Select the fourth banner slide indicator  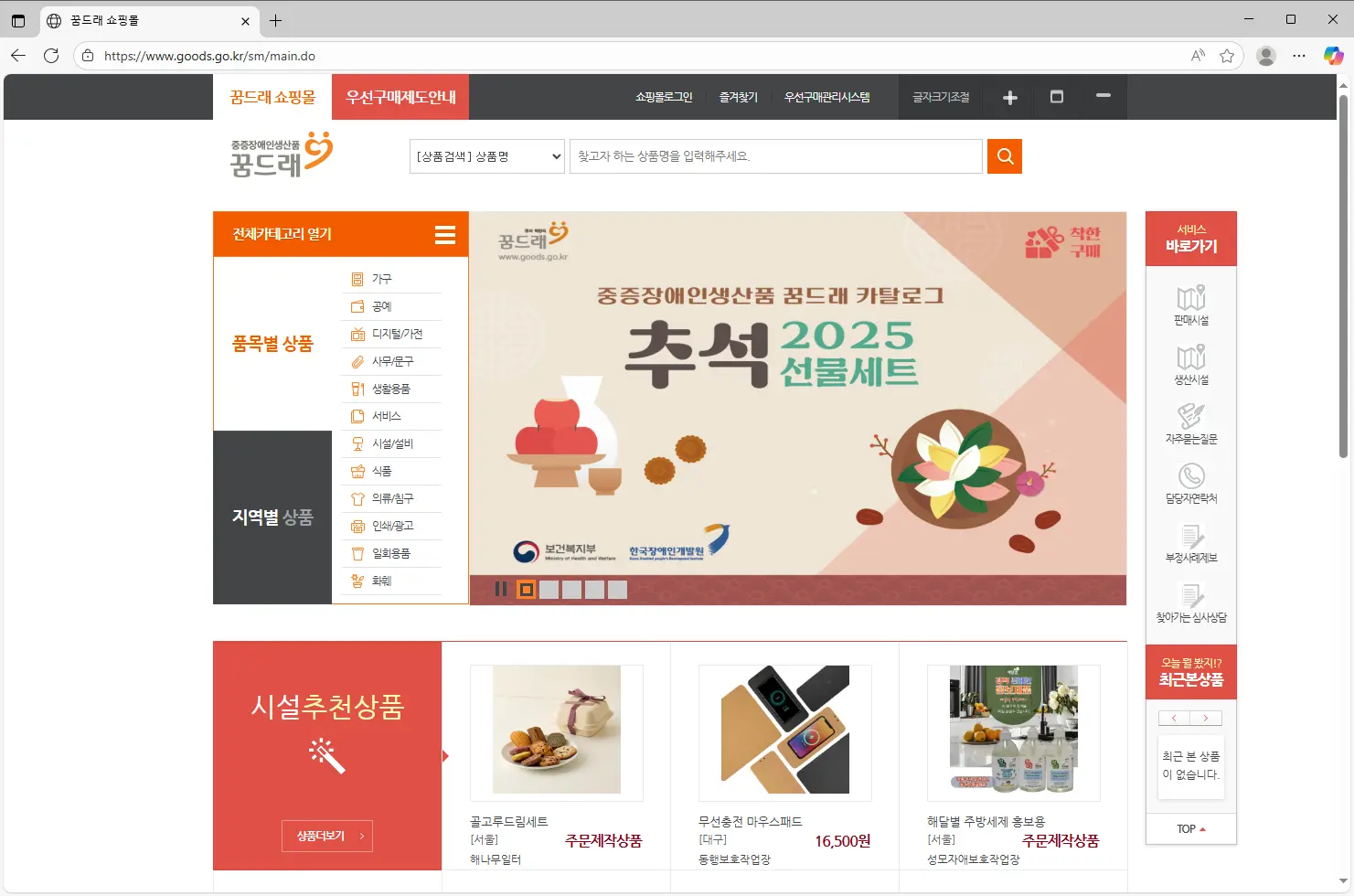[x=594, y=590]
